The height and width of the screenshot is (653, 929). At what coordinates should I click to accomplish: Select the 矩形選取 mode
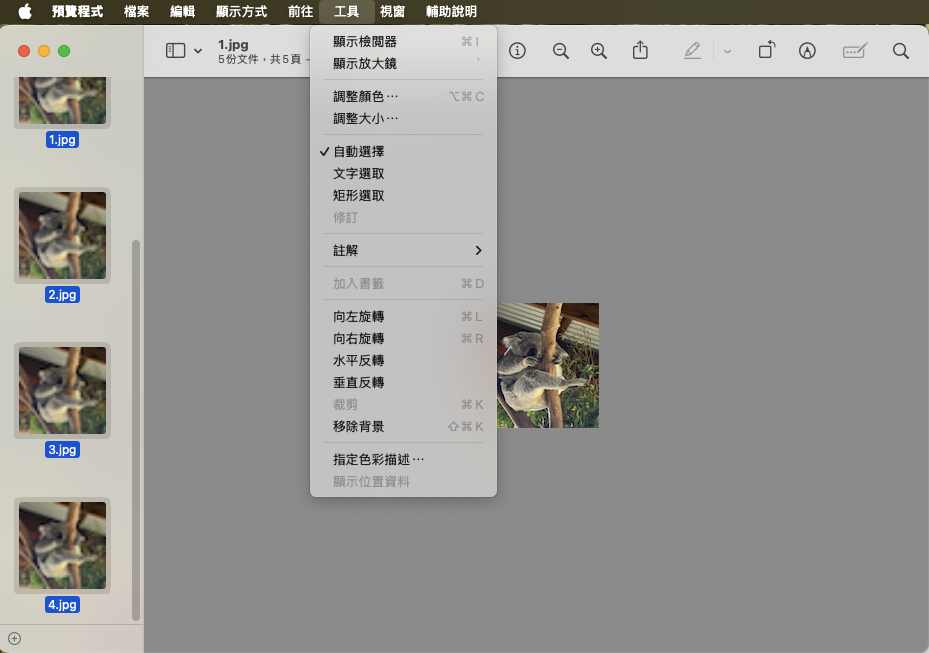[x=359, y=196]
